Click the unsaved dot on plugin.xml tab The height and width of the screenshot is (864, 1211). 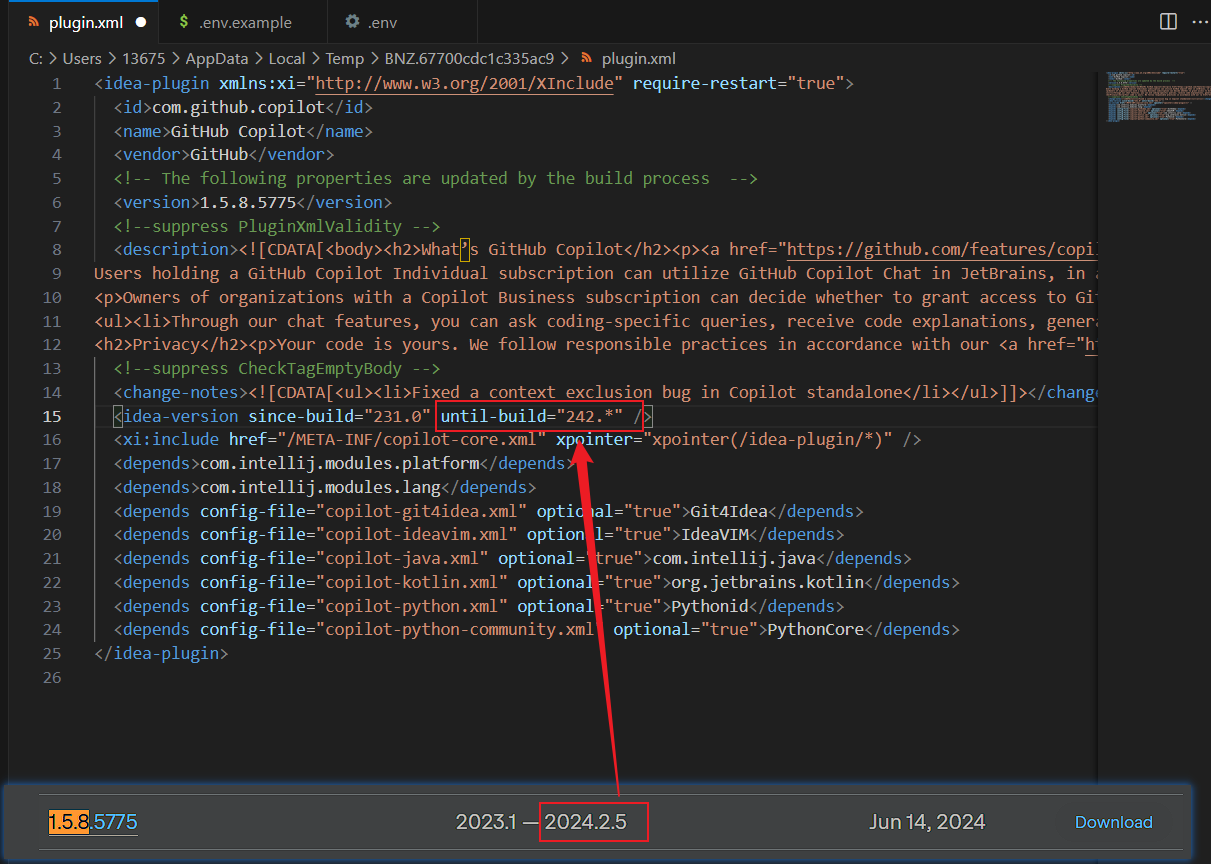pos(140,21)
